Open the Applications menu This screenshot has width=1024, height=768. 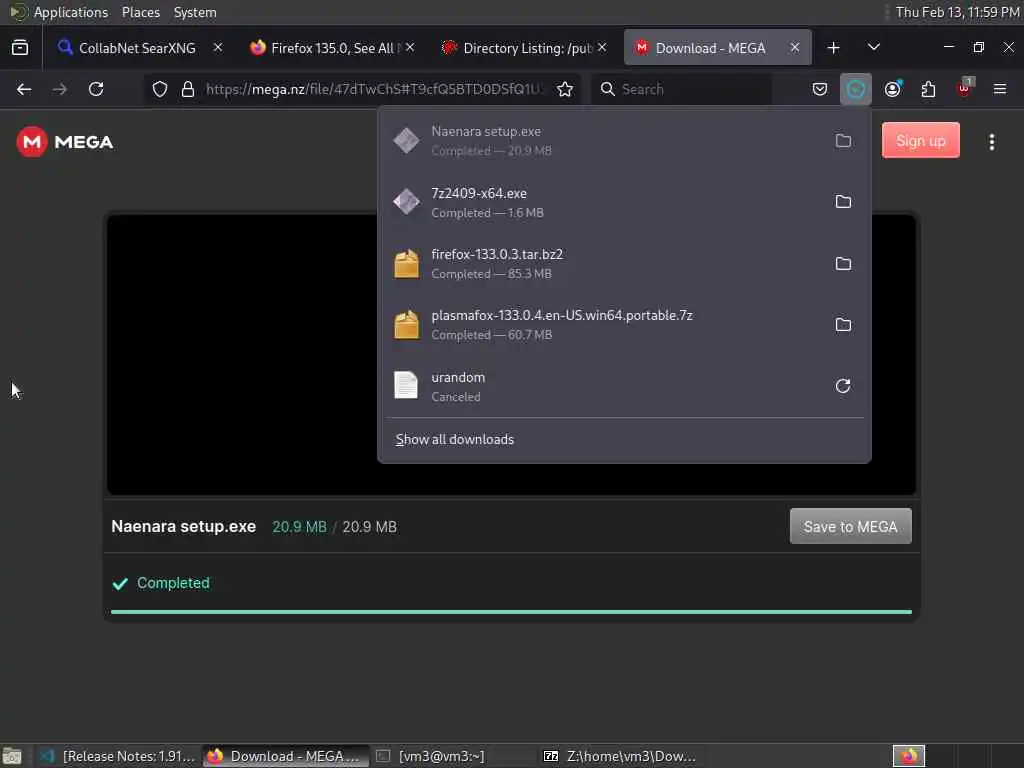[x=71, y=12]
